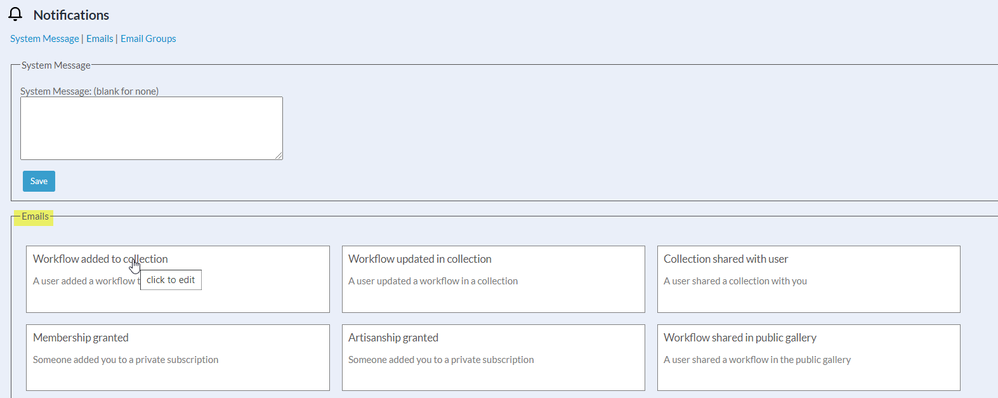
Task: Click inside the System Message text area
Action: [151, 128]
